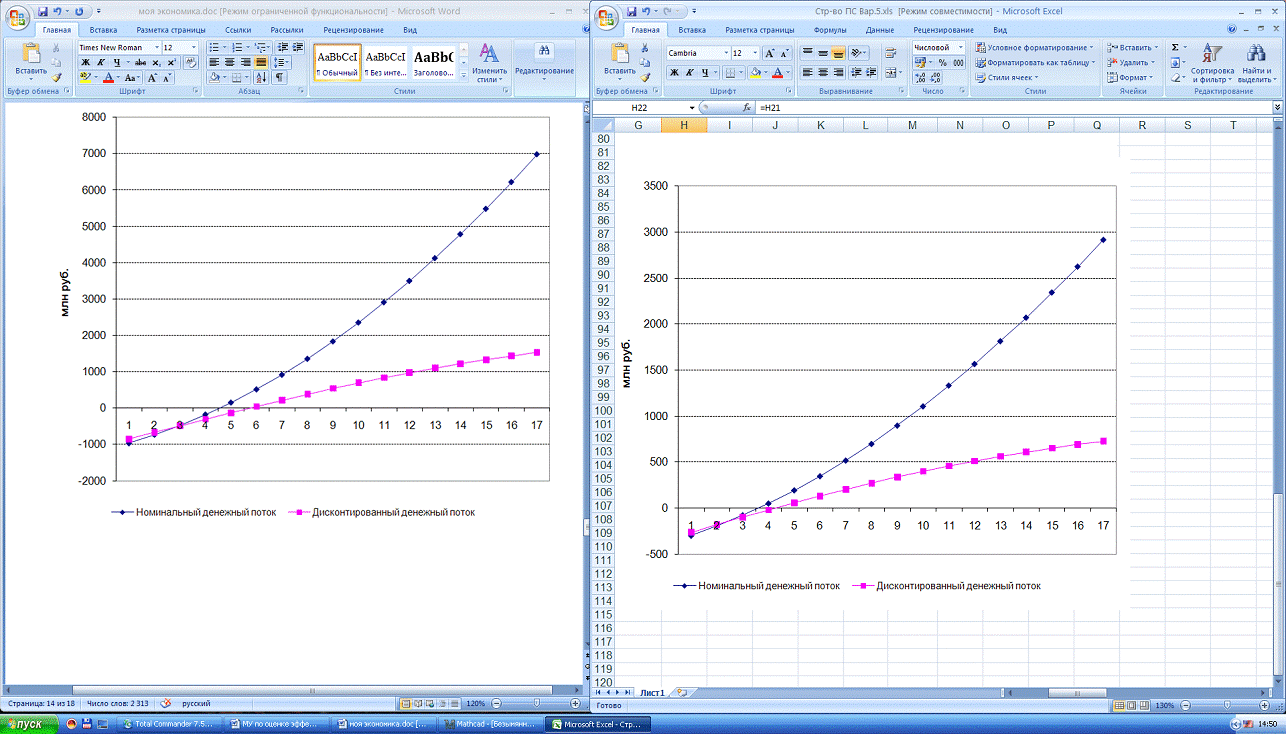The image size is (1286, 734).
Task: Click the Save icon in Word quick access toolbar
Action: pyautogui.click(x=43, y=11)
